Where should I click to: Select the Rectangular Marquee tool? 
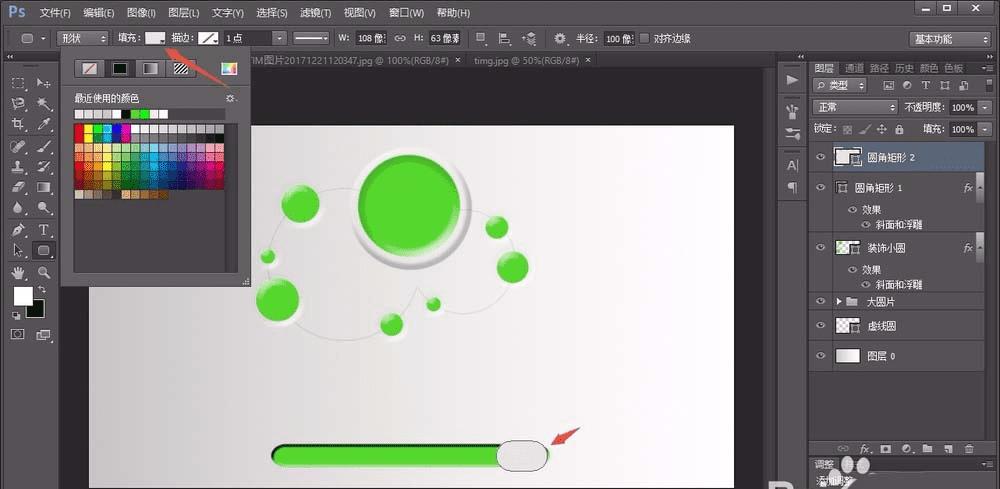pos(18,83)
